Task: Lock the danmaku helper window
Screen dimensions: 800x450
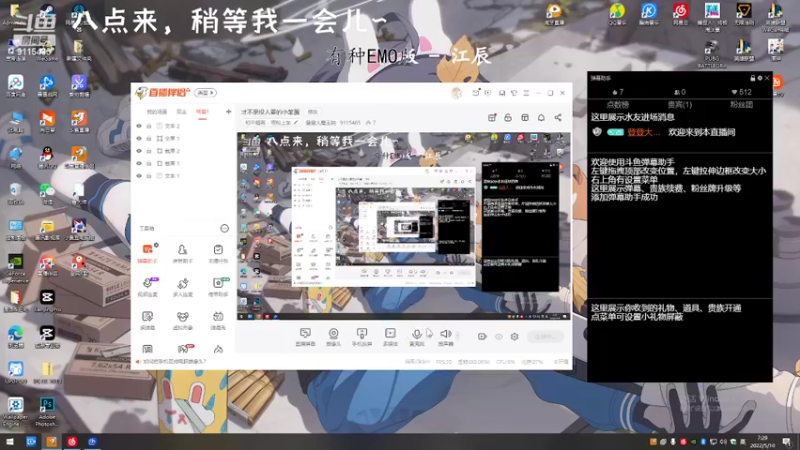Action: click(x=753, y=78)
